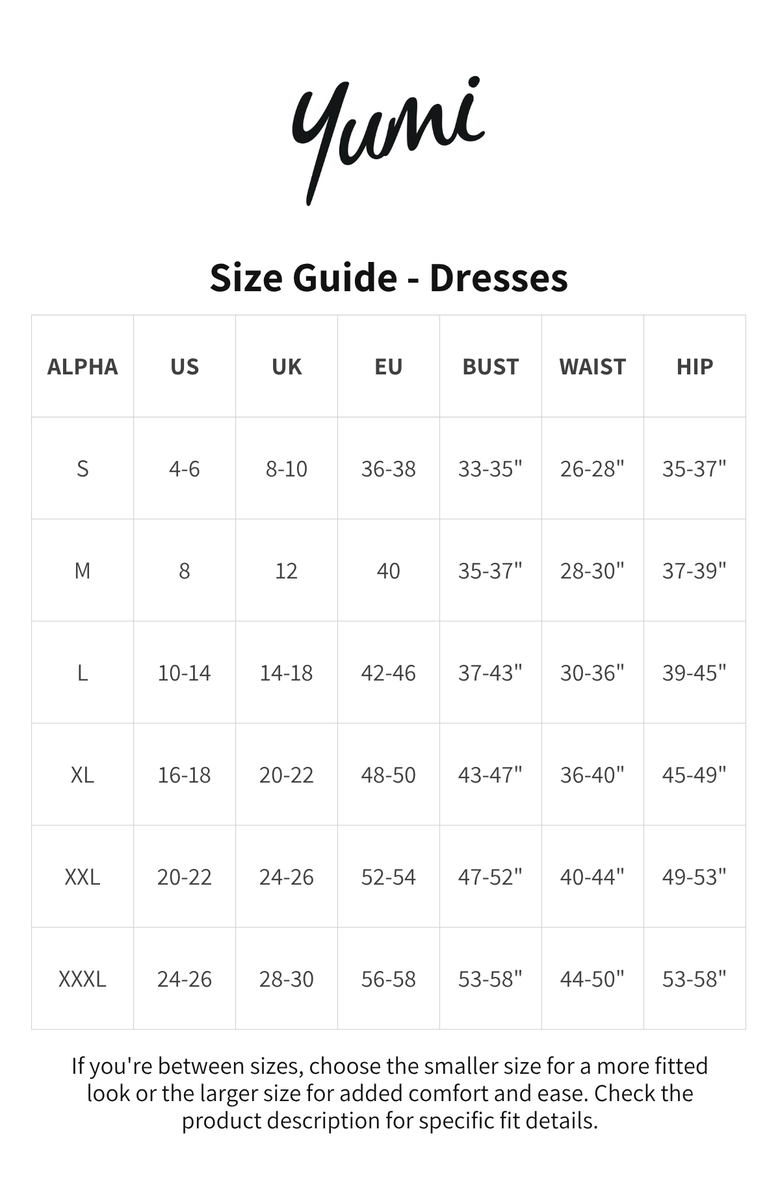Select the UK column header
This screenshot has width=780, height=1196.
click(x=287, y=367)
